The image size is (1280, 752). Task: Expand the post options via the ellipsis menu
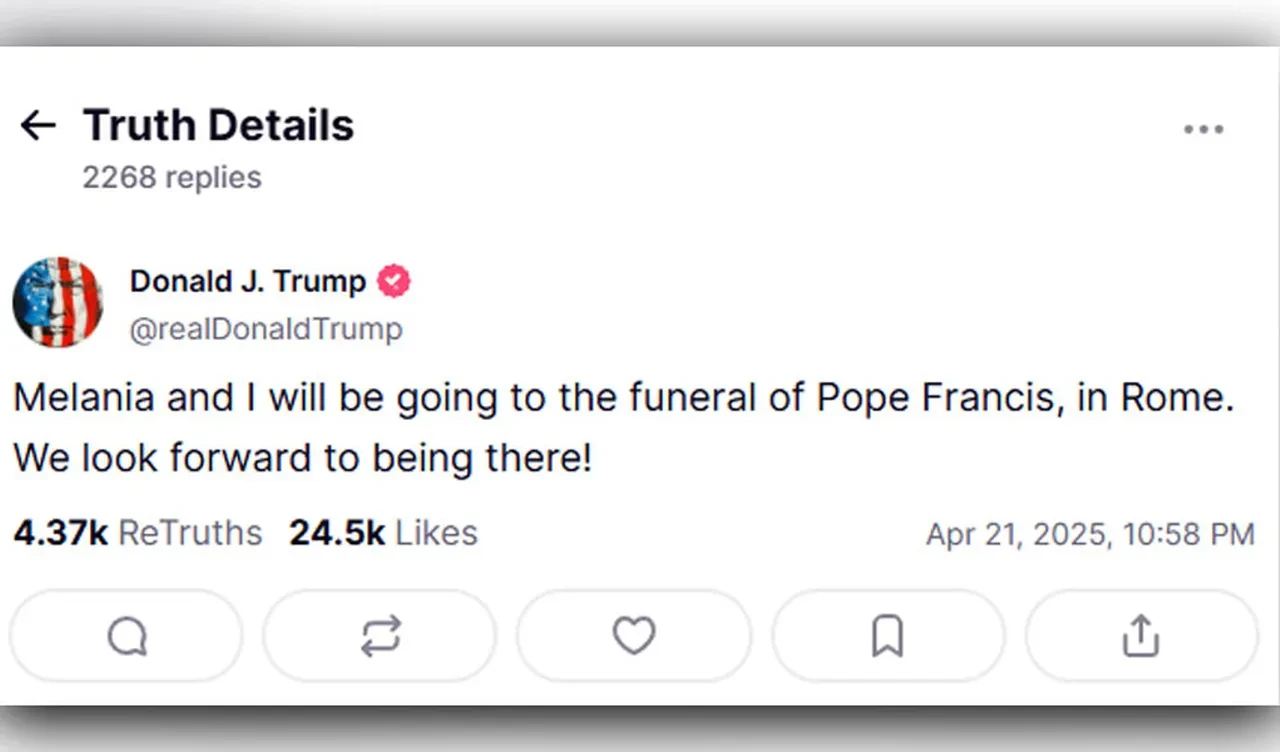coord(1204,128)
